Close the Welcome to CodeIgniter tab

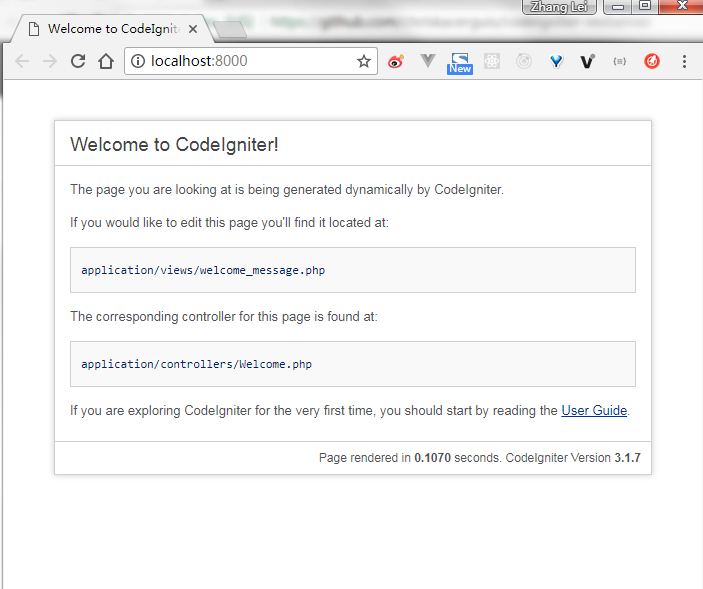coord(193,29)
